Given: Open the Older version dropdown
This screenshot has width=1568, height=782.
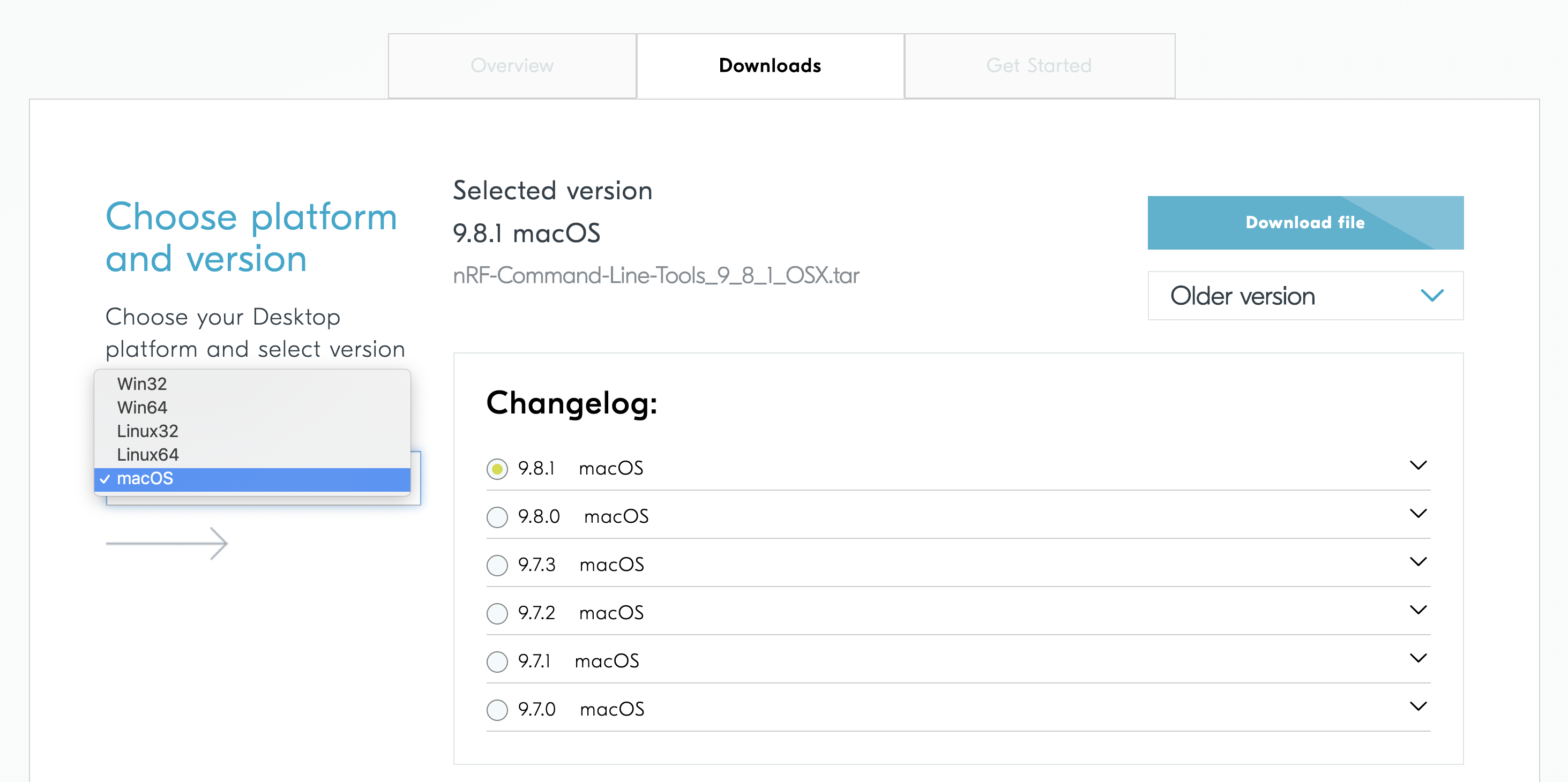Looking at the screenshot, I should (x=1305, y=296).
